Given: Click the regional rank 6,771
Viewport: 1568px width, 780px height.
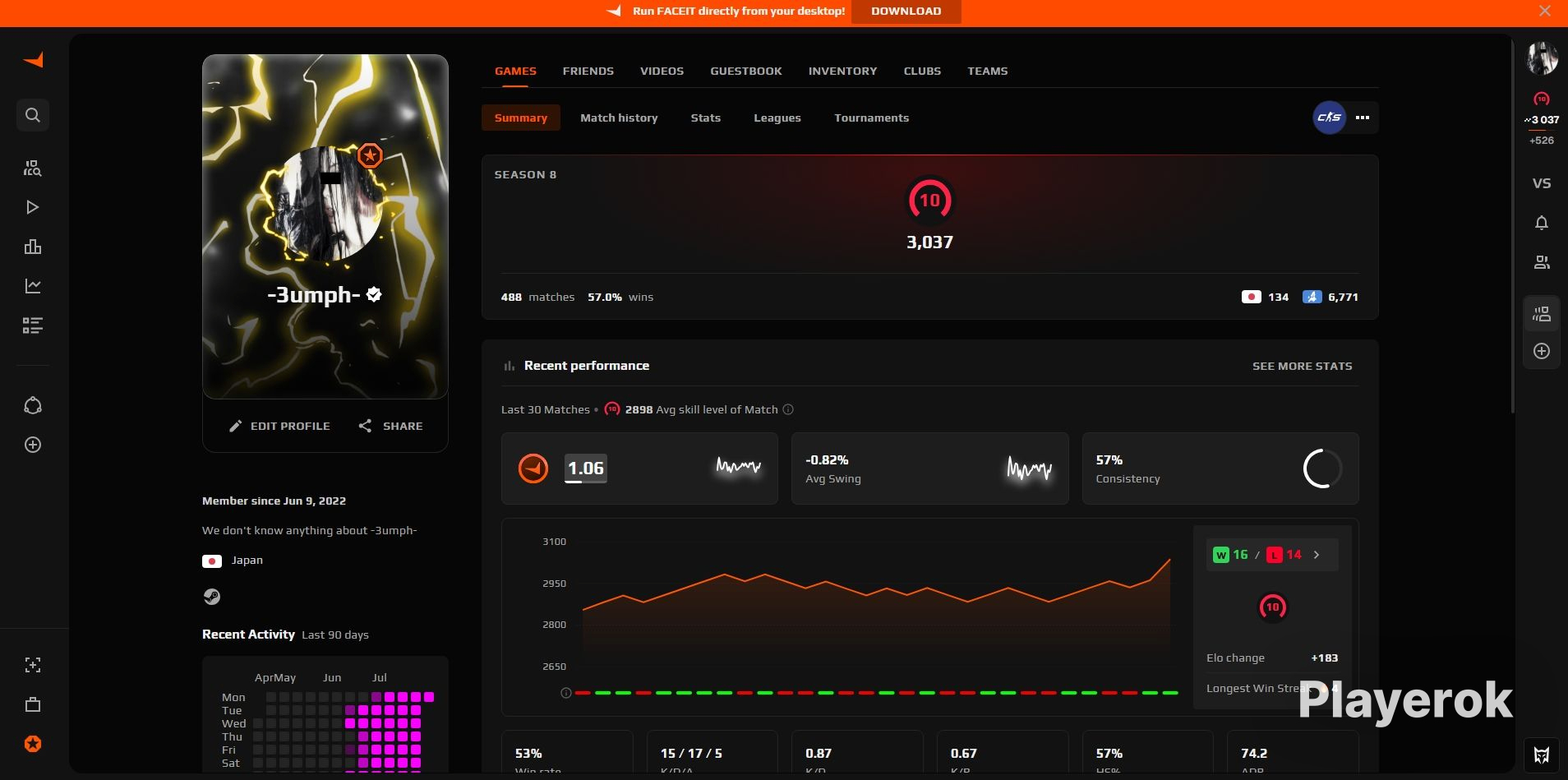Looking at the screenshot, I should (x=1330, y=297).
